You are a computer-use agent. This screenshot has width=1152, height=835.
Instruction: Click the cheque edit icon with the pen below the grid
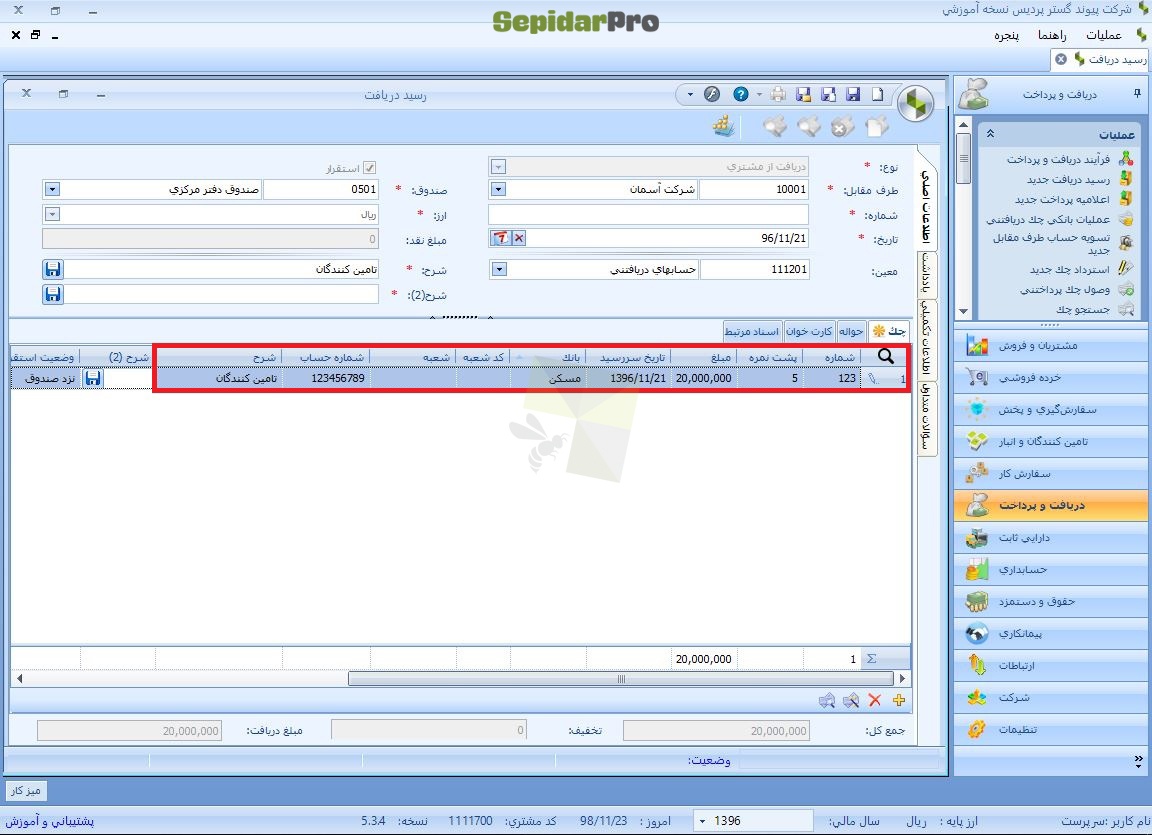point(851,701)
